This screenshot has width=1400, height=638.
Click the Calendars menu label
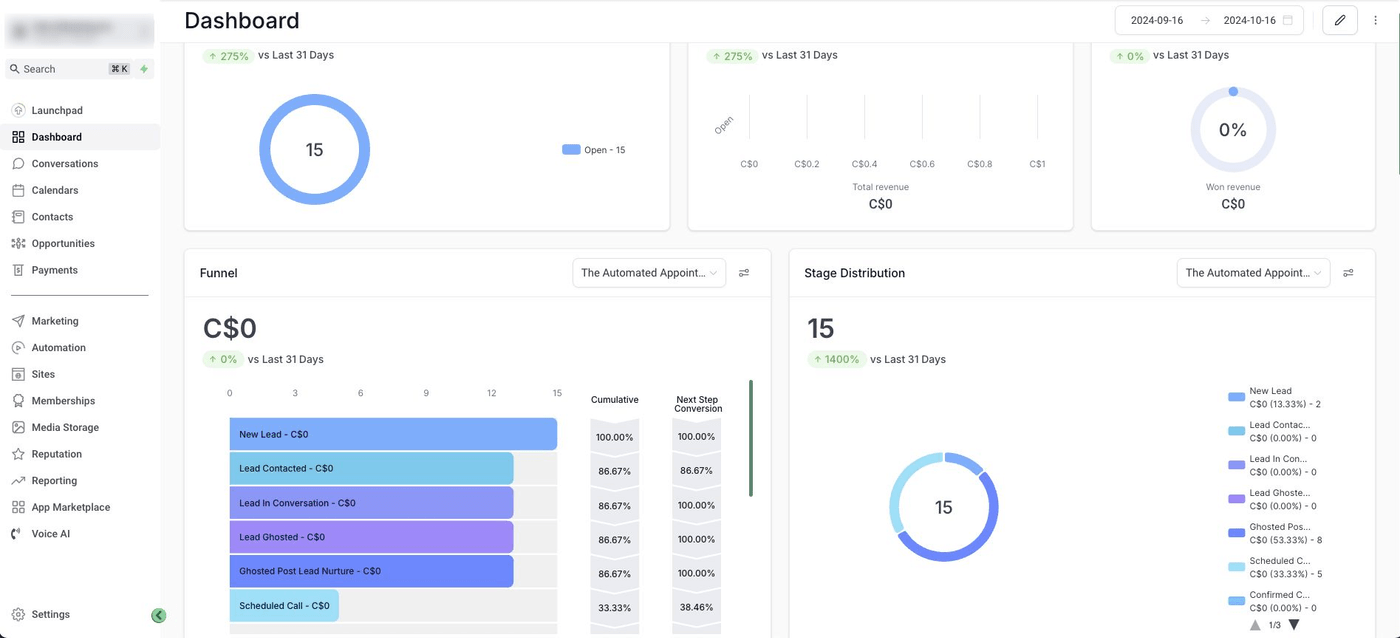[55, 190]
